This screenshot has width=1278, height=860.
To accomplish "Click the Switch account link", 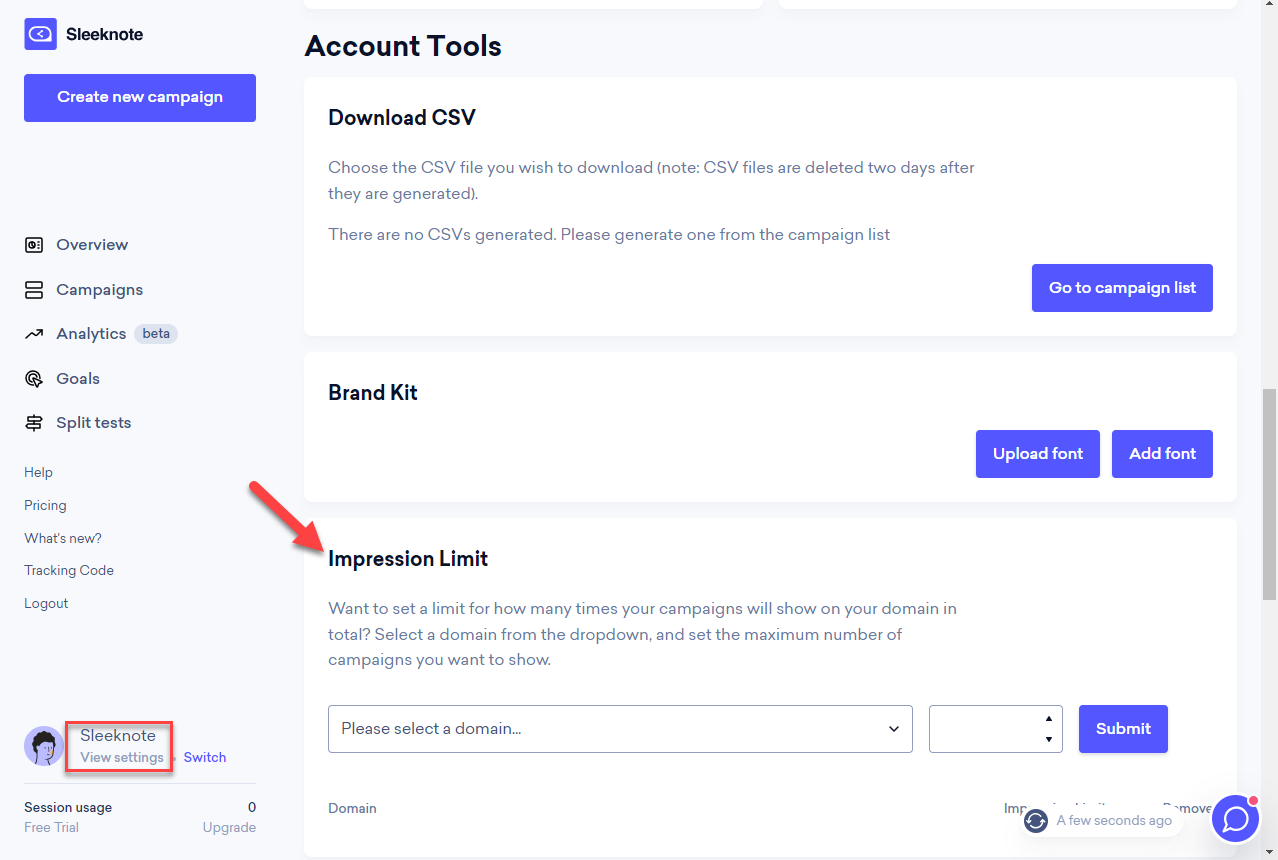I will click(205, 757).
